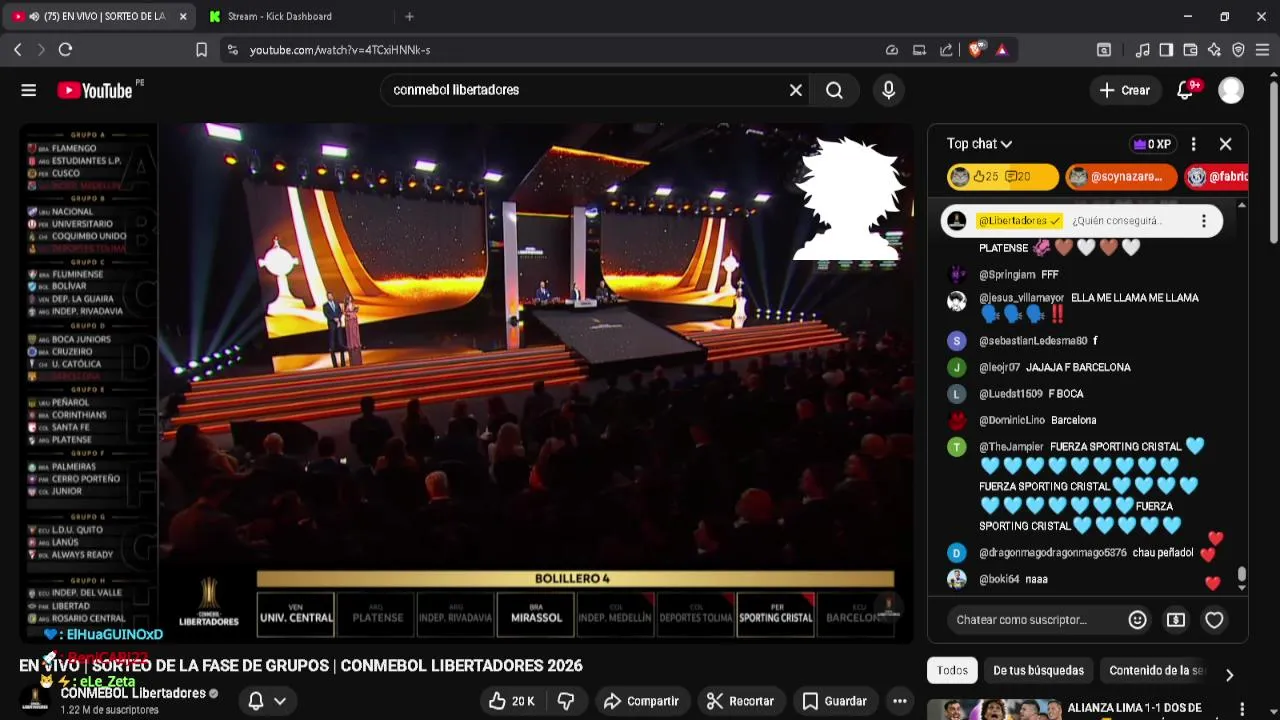Click the search magnifier button

point(834,90)
